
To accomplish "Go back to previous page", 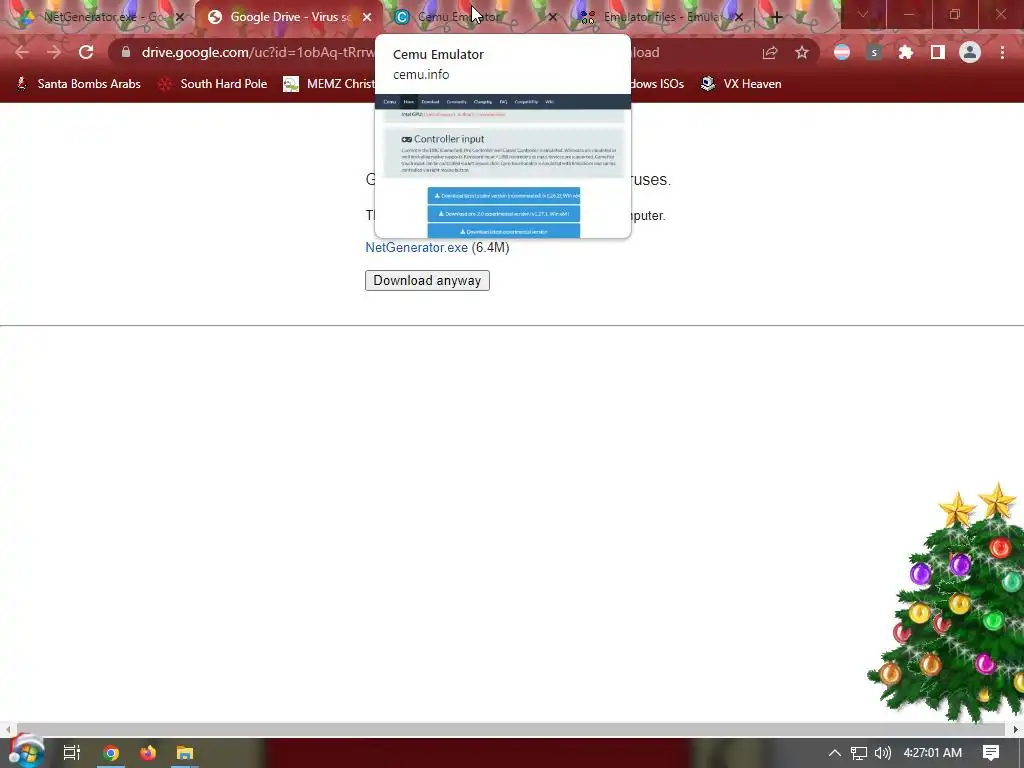I will (22, 52).
